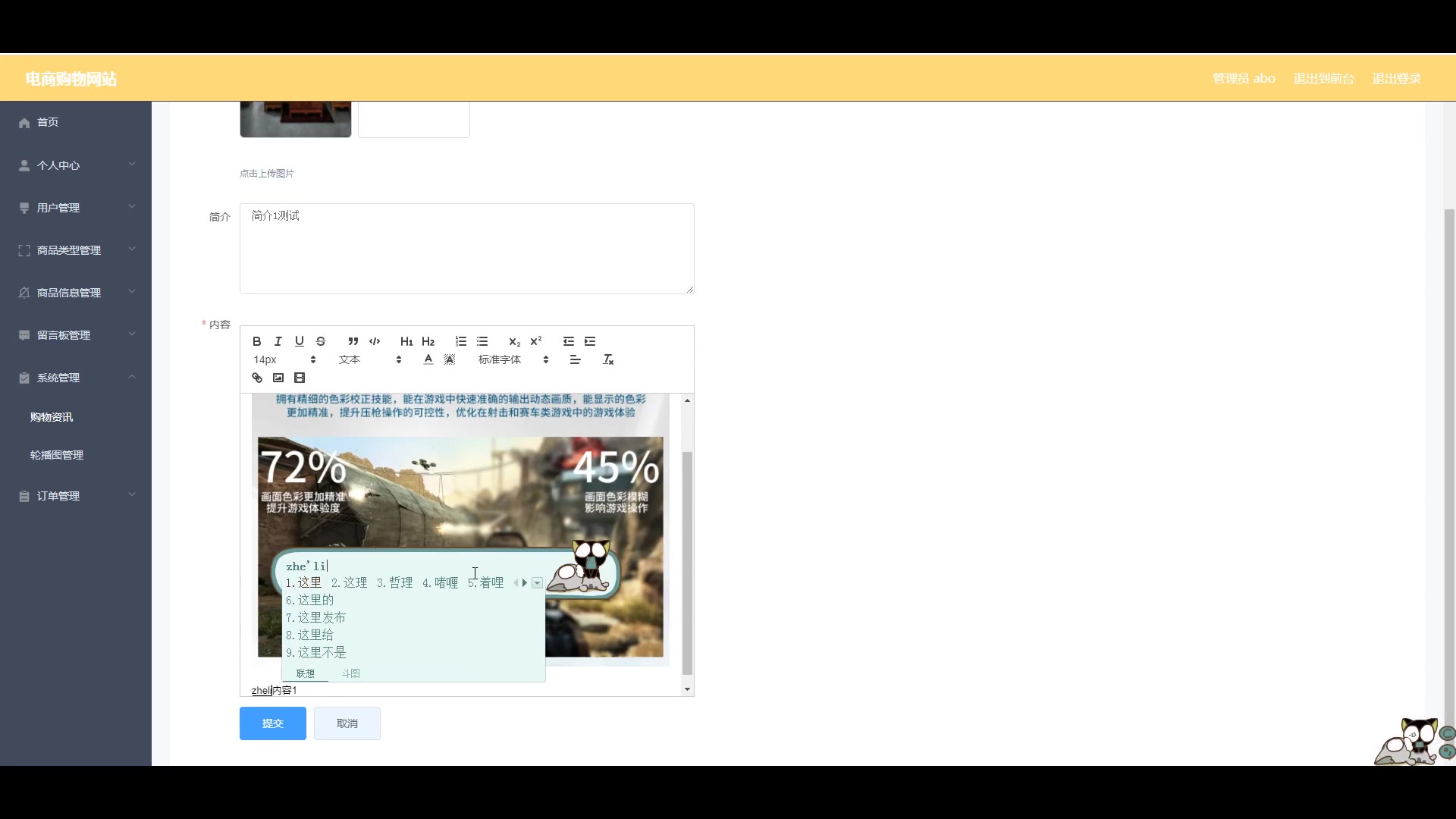Screen dimensions: 1456x819
Task: Insert blockquote using quote icon
Action: point(353,341)
